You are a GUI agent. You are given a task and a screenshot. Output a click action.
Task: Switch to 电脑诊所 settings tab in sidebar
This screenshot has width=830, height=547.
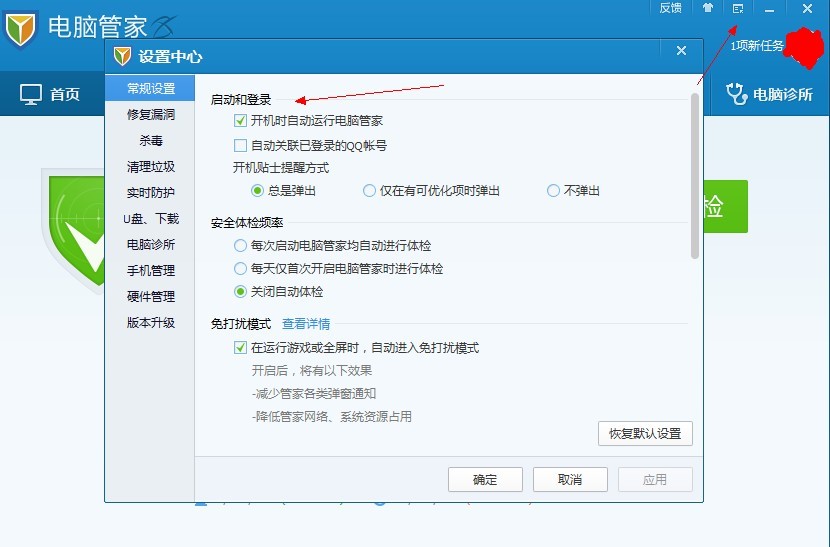coord(150,245)
